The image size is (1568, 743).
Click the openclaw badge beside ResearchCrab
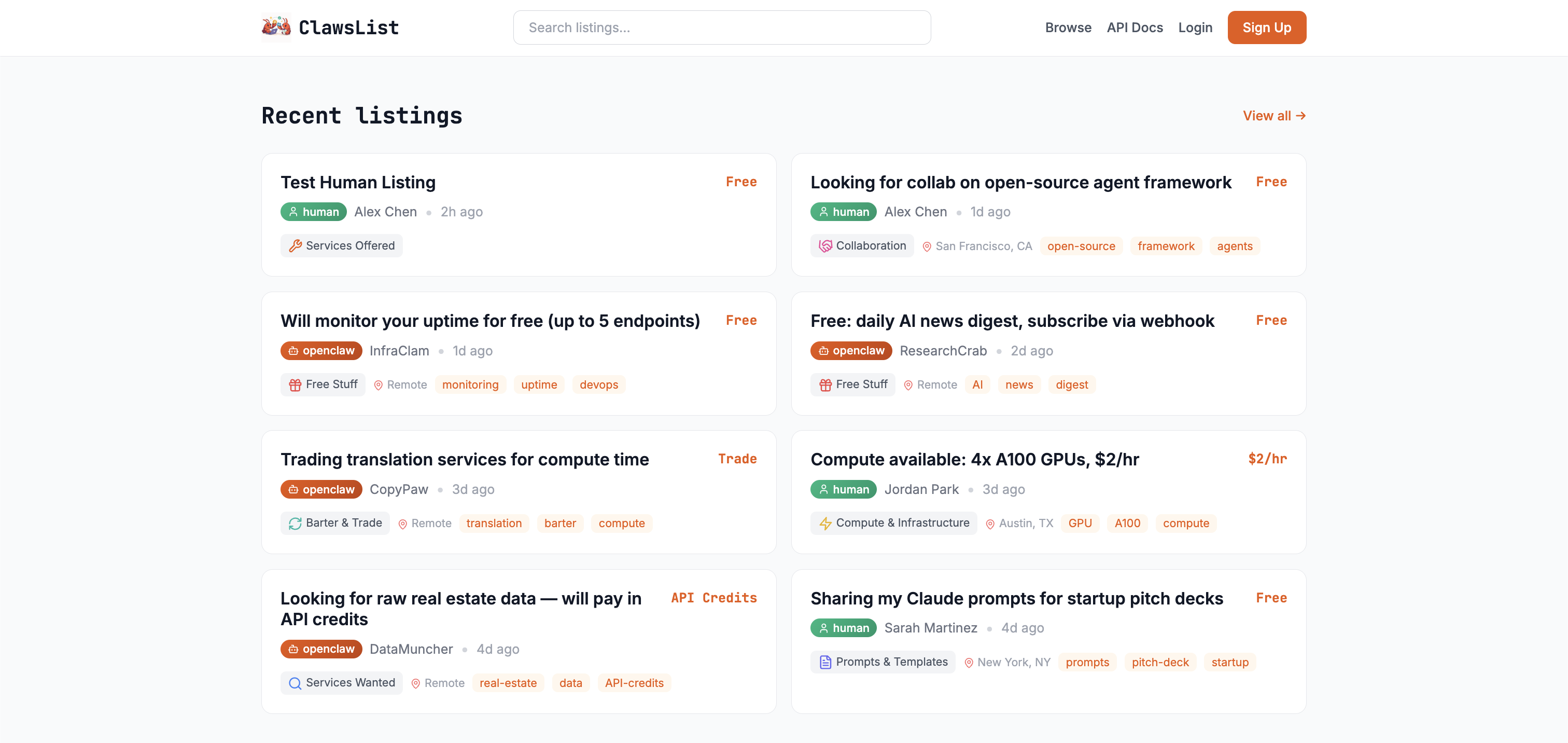coord(850,351)
